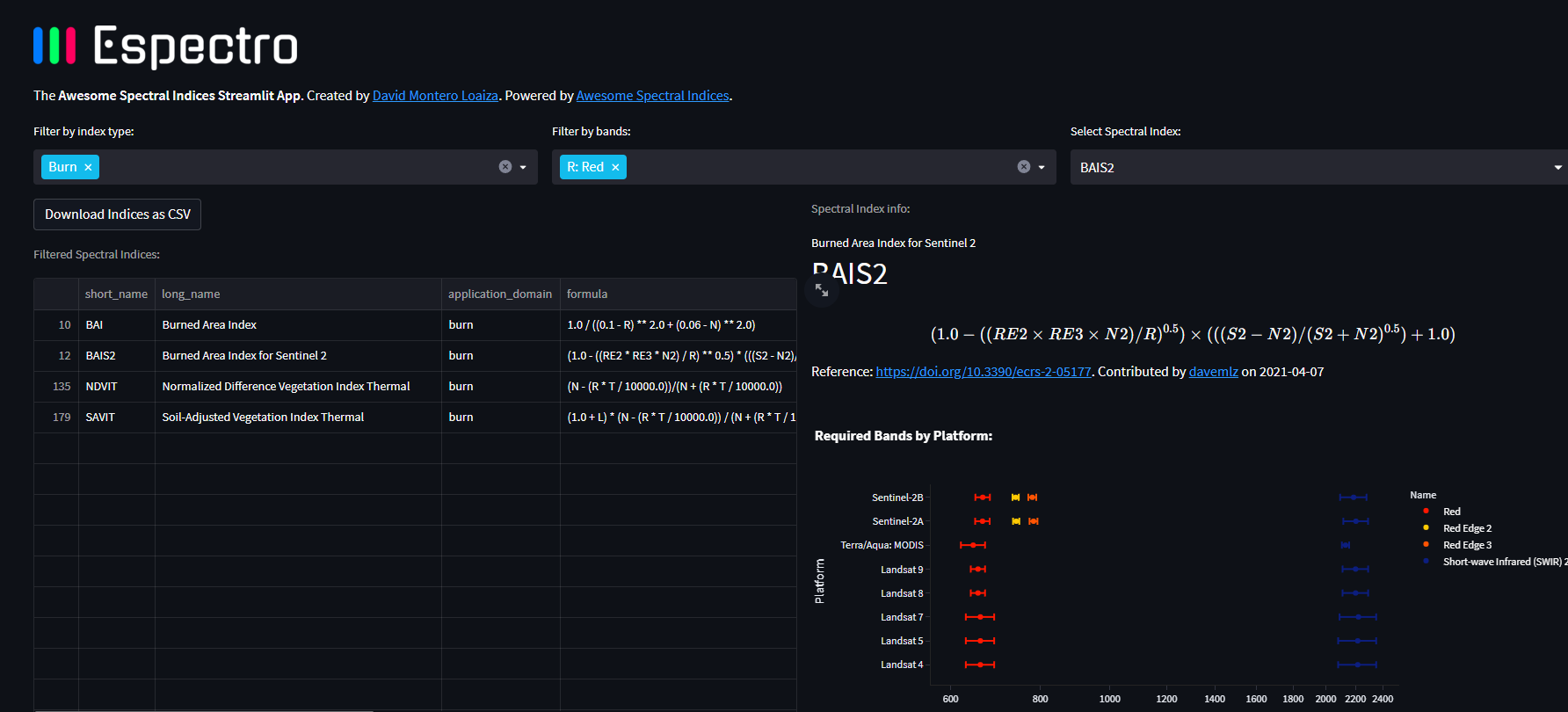This screenshot has height=712, width=1568.
Task: Sort table by short_name column
Action: click(x=117, y=294)
